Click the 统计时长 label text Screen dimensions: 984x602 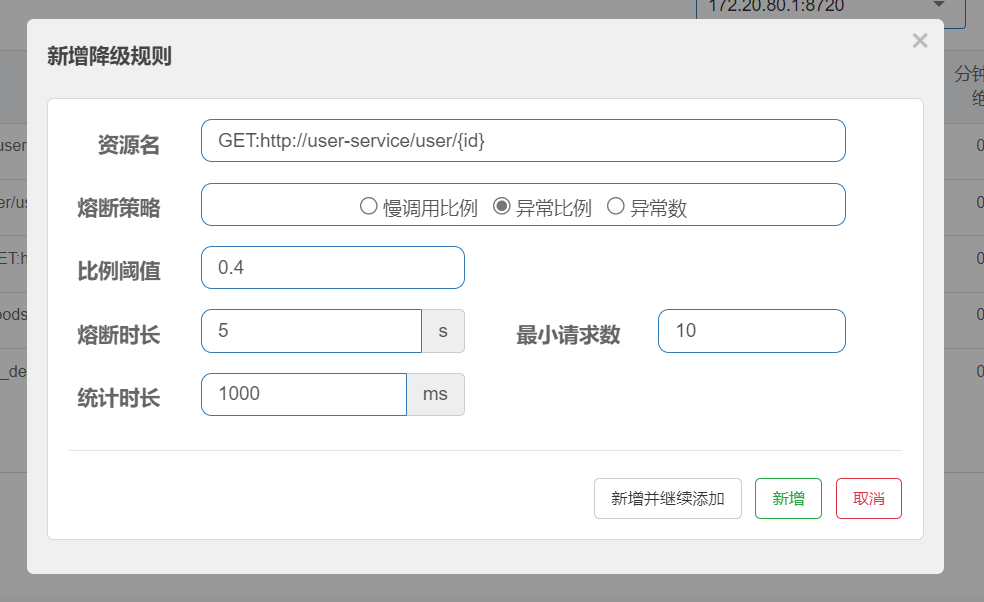pos(118,398)
